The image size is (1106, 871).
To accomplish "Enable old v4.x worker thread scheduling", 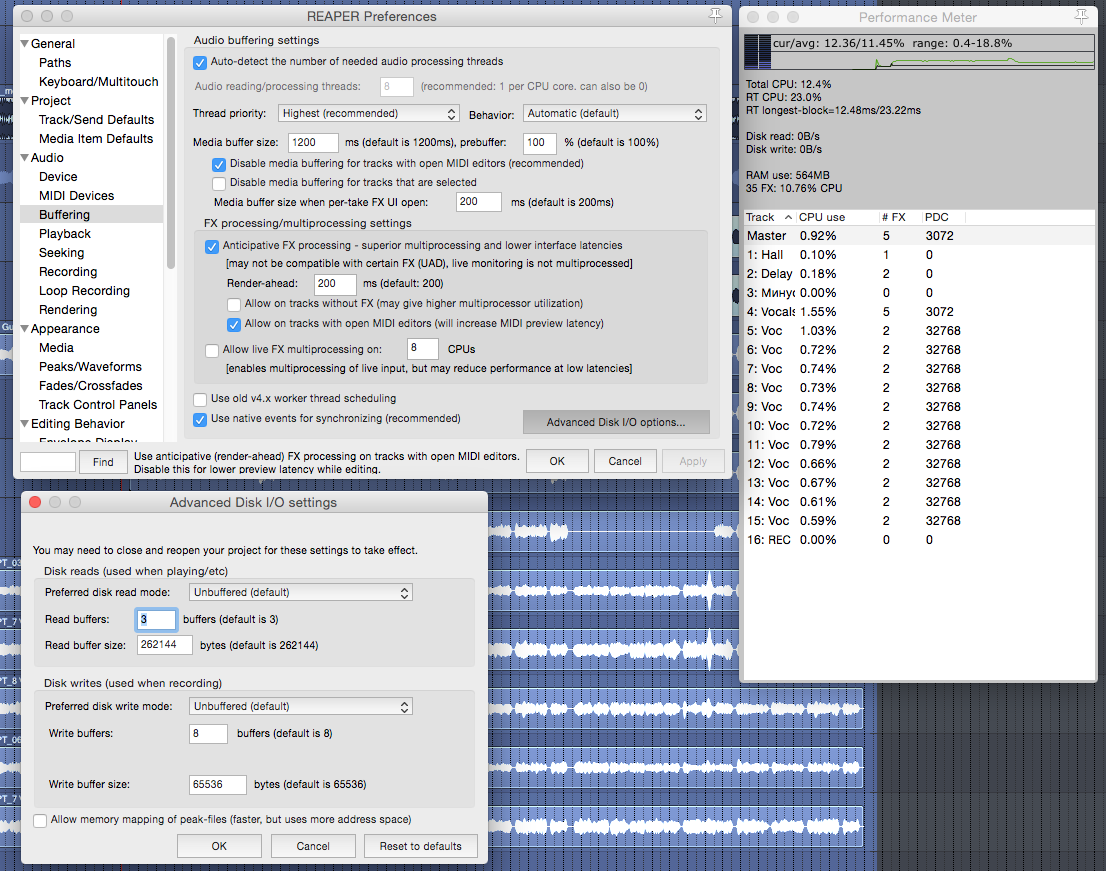I will coord(200,399).
